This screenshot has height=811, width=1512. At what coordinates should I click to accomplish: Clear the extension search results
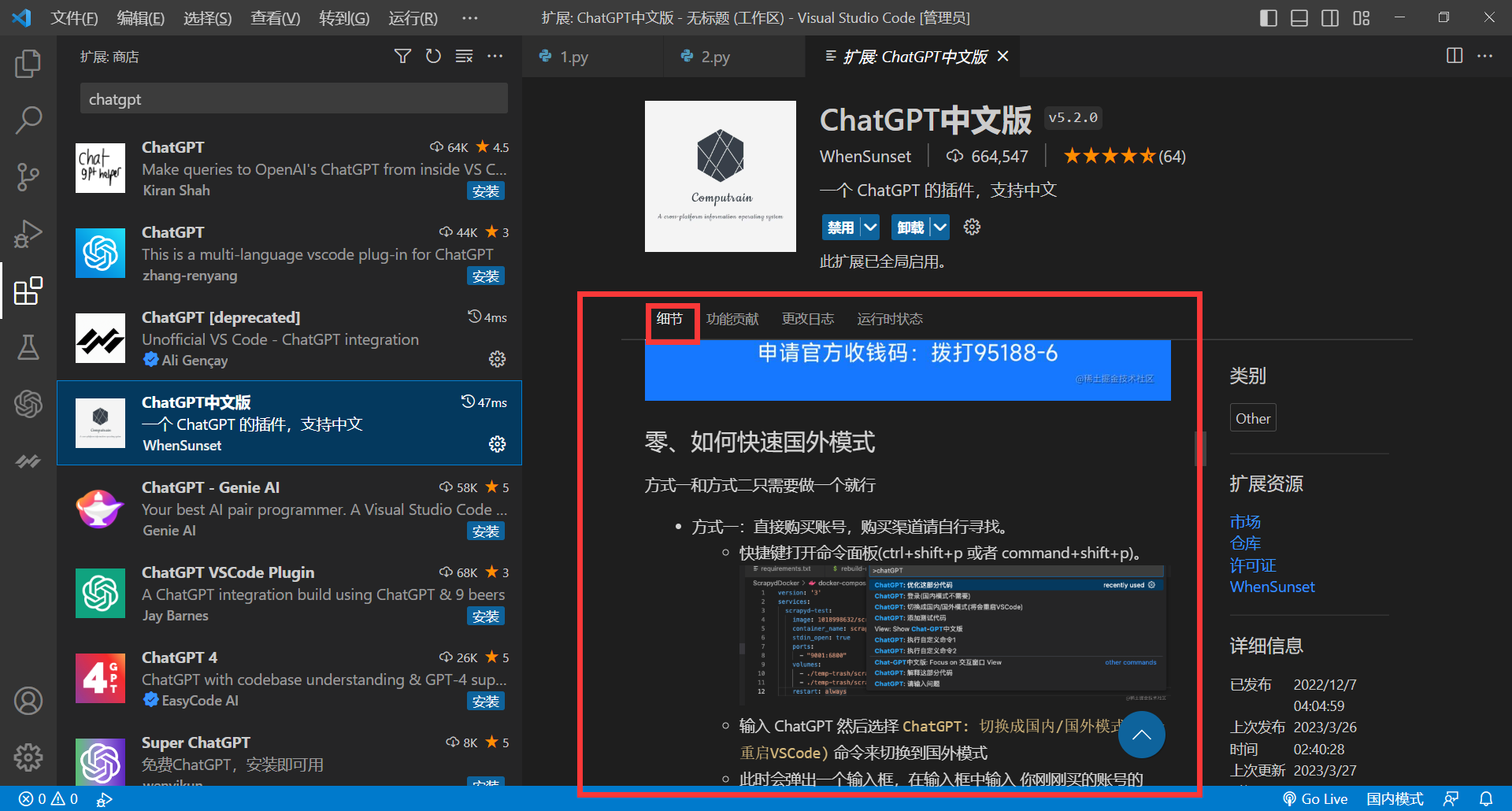464,56
